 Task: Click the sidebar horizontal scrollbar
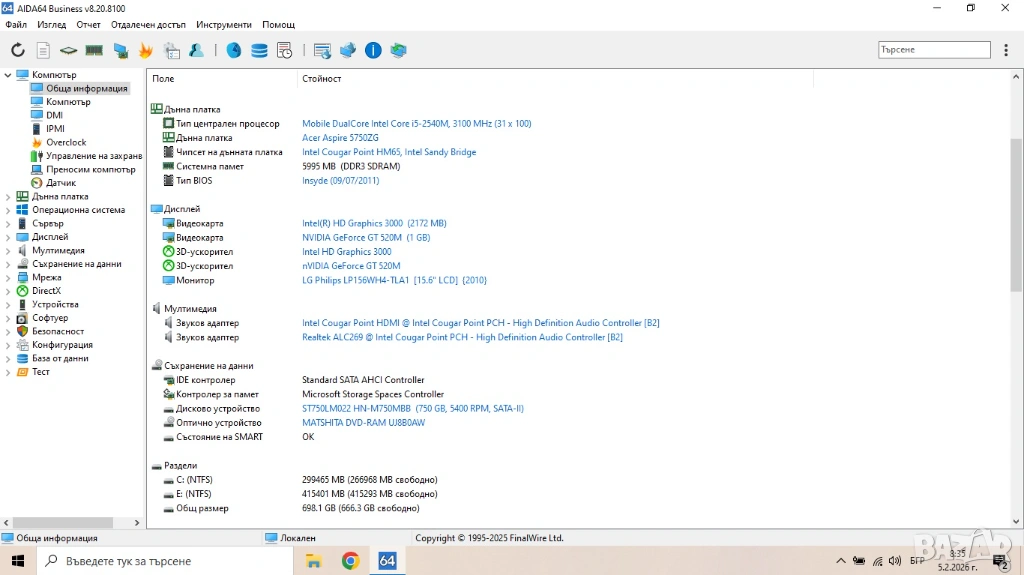pos(62,522)
